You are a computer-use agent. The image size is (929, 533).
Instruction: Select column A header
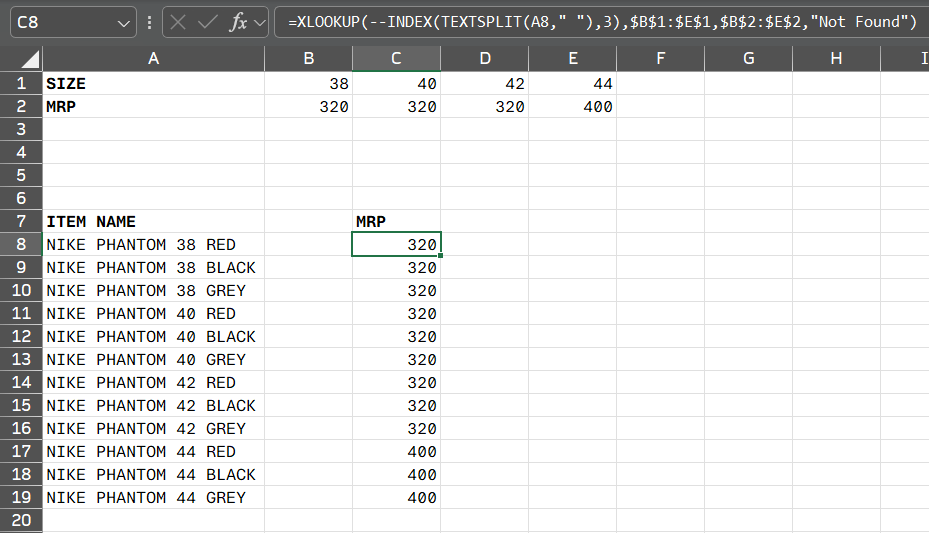(153, 59)
